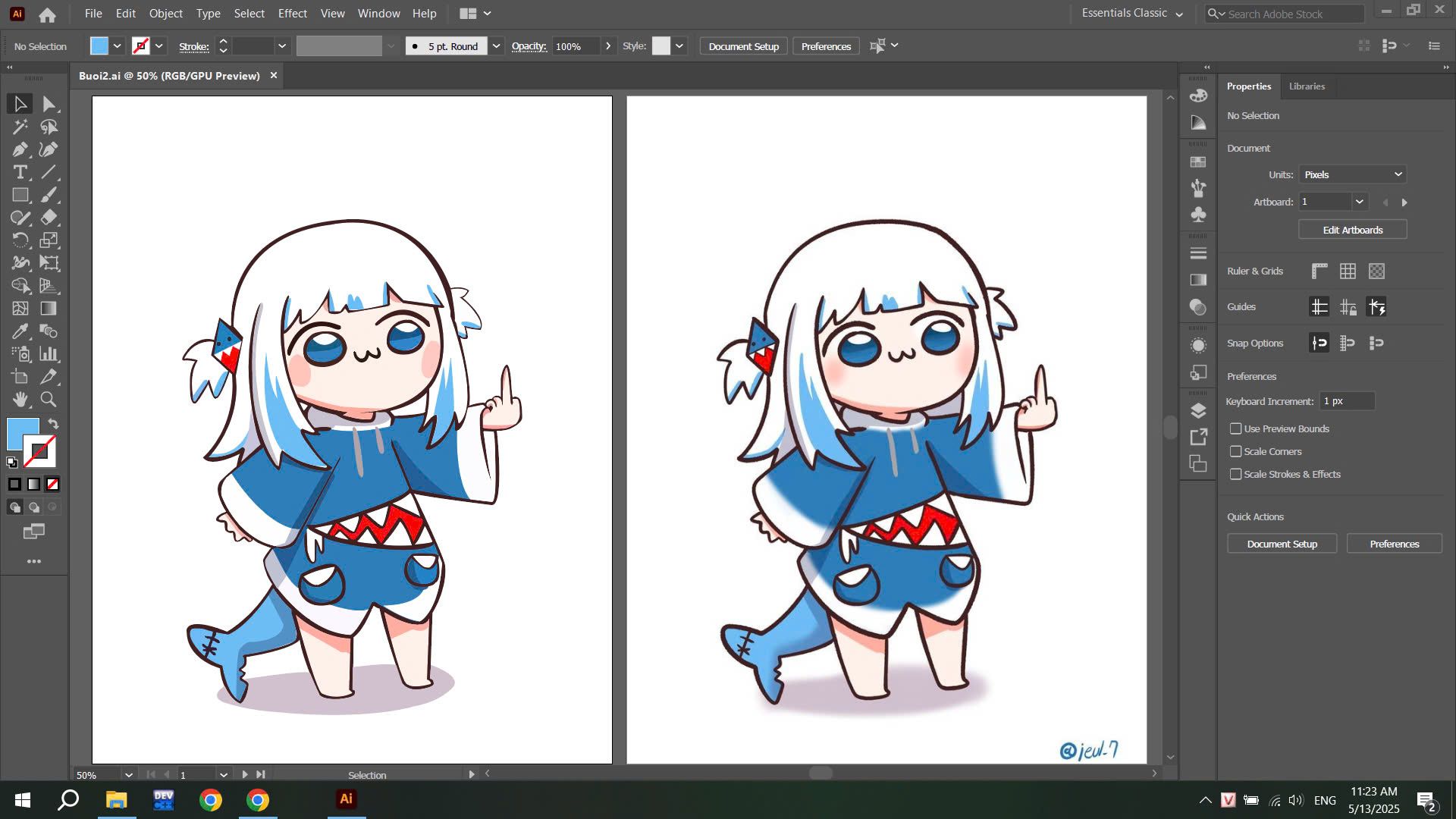Image resolution: width=1456 pixels, height=819 pixels.
Task: Switch to the Libraries tab
Action: click(1307, 86)
